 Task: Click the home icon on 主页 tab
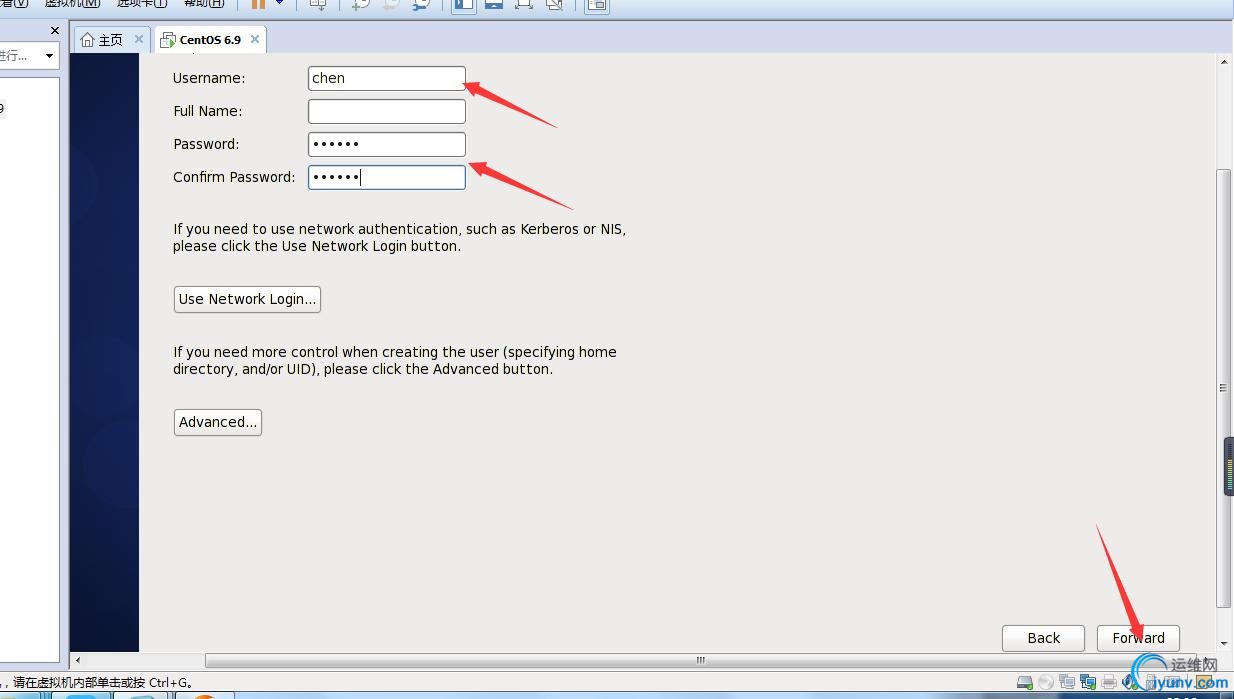click(x=87, y=40)
